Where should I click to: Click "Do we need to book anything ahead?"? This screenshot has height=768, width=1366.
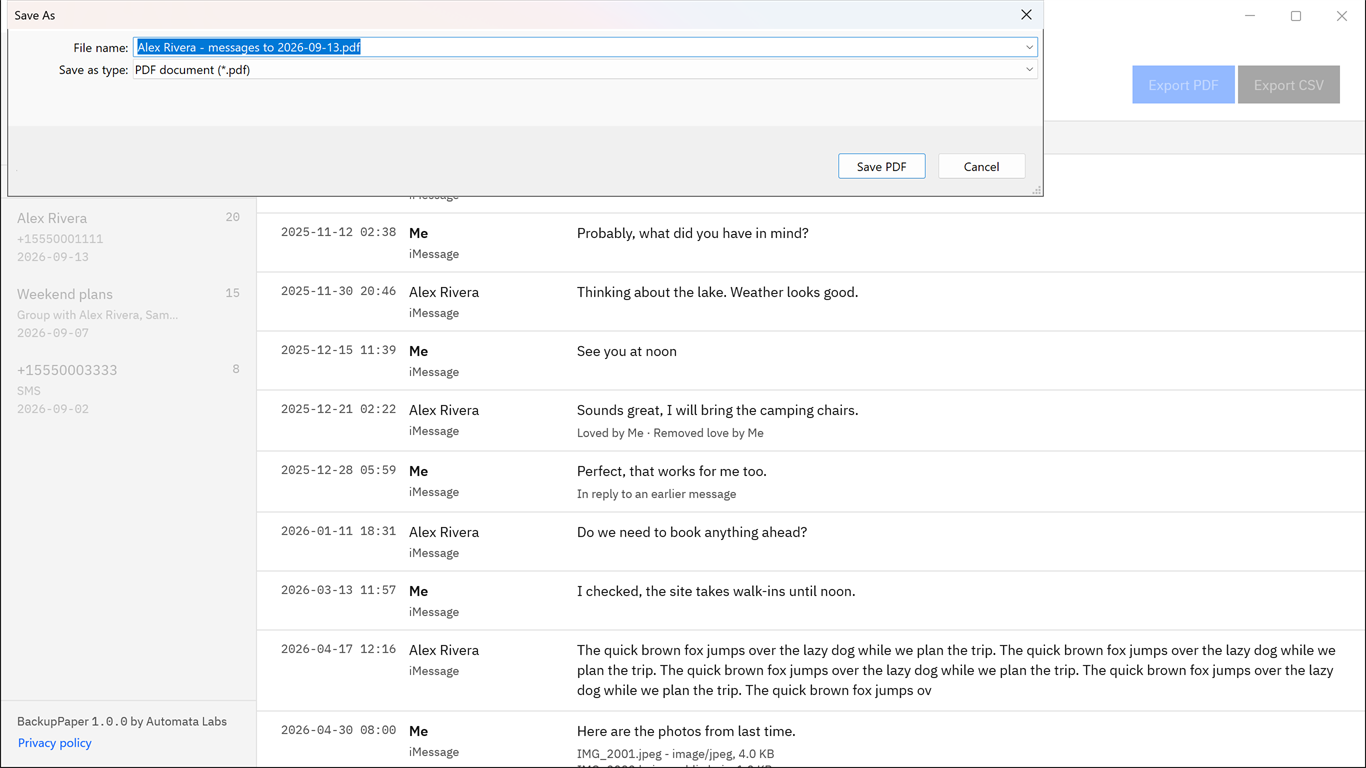coord(692,532)
